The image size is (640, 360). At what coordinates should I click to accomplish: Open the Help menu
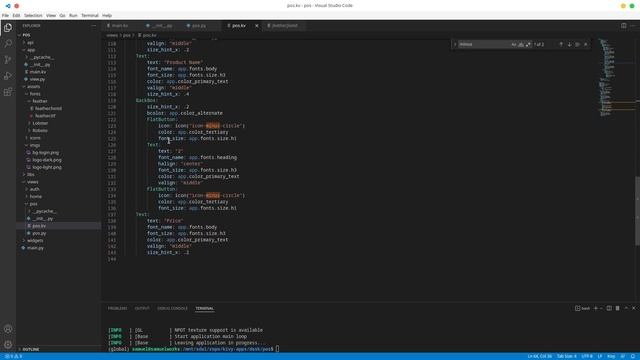[107, 16]
